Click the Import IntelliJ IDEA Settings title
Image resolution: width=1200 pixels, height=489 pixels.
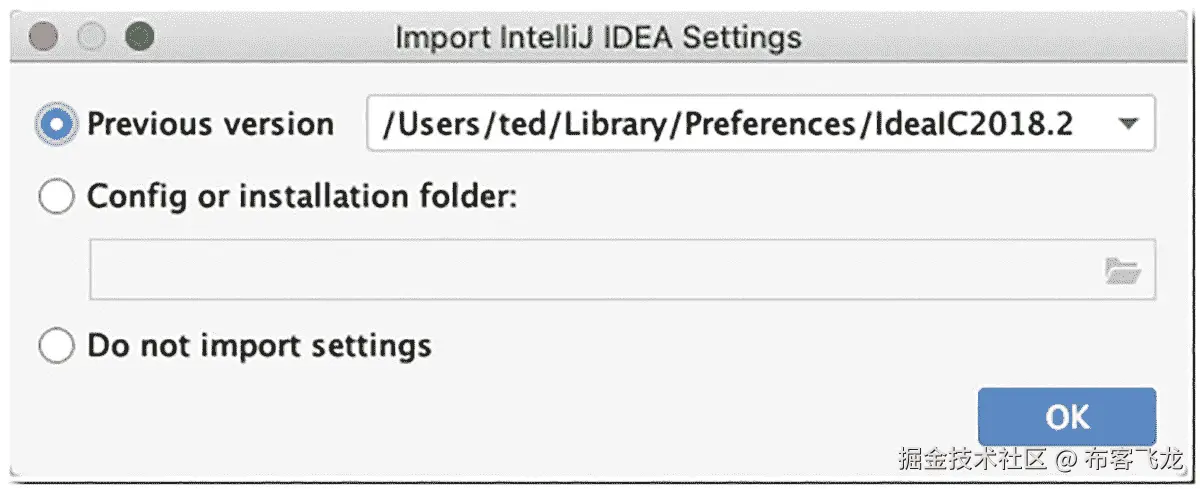point(598,38)
